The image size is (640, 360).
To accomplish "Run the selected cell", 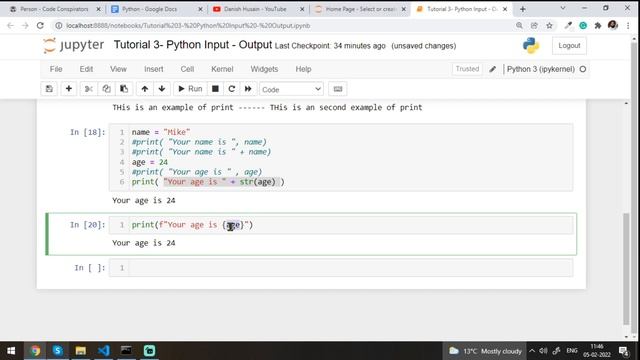I will click(190, 89).
